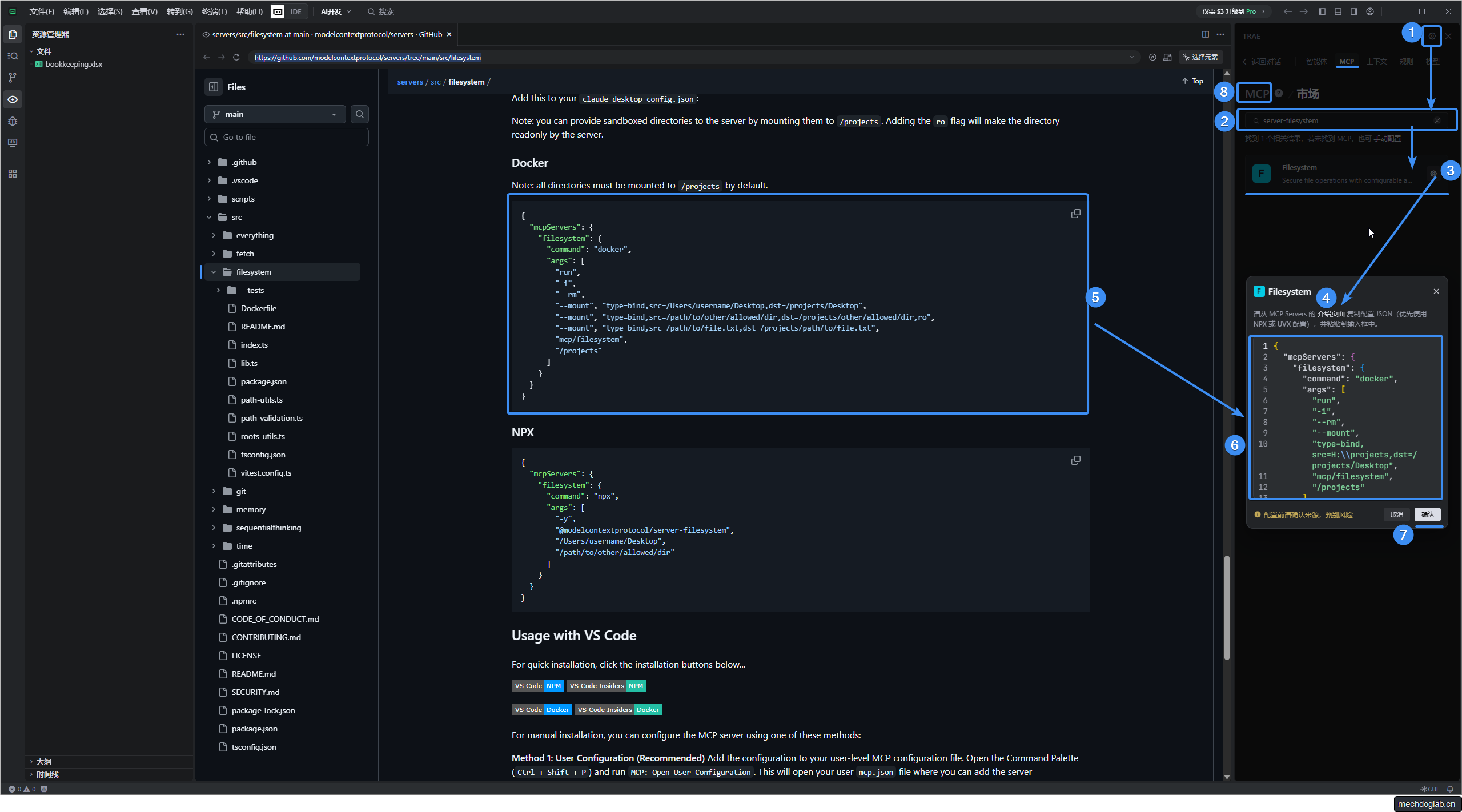Screen dimensions: 1462x812
Task: Open the TRAE panel settings gear
Action: point(1432,36)
